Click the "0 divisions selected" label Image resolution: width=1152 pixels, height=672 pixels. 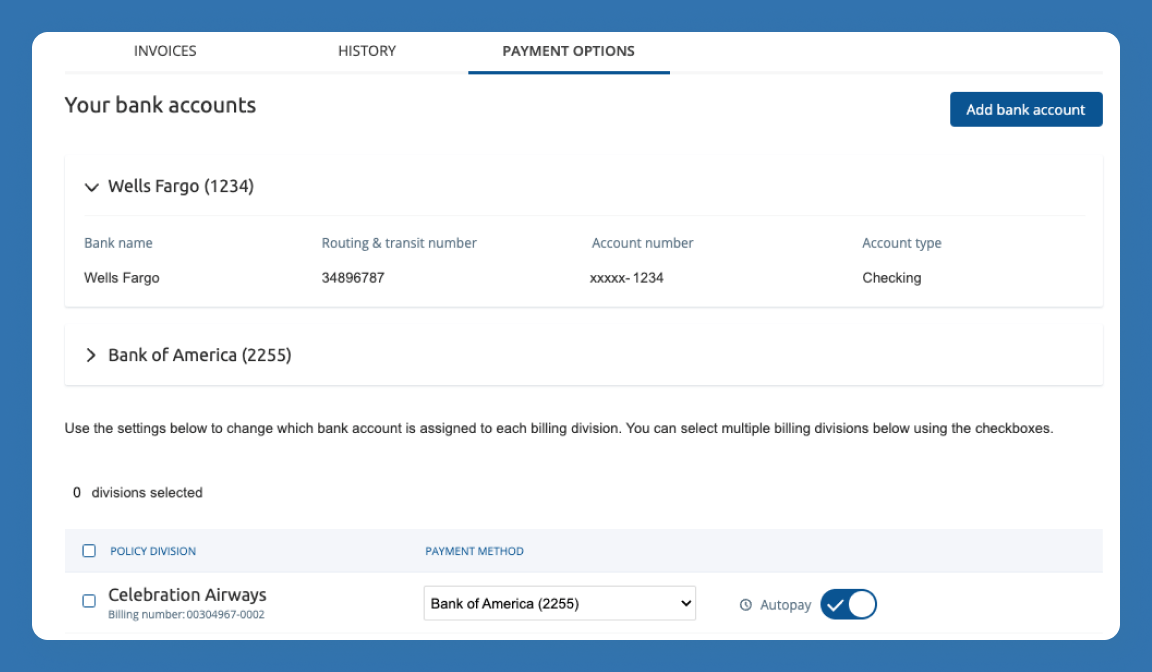137,492
